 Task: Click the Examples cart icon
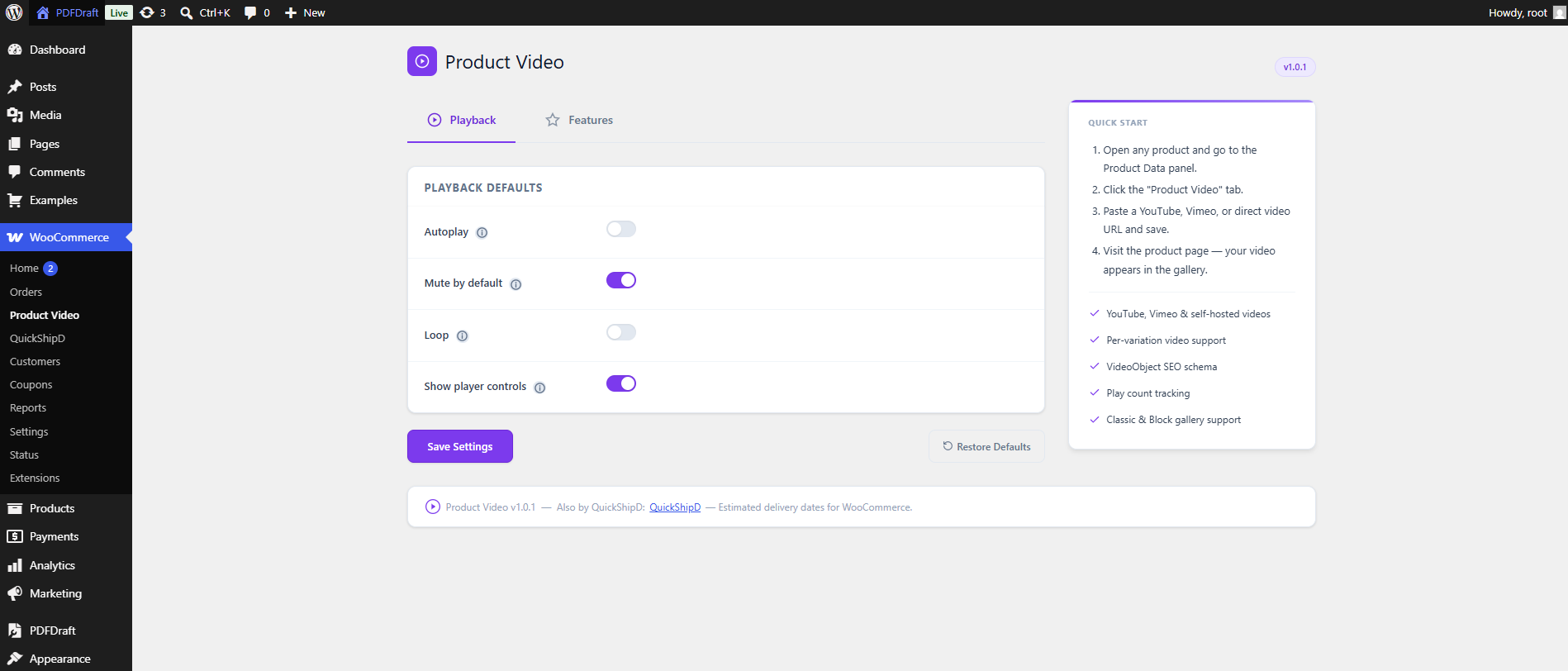pyautogui.click(x=15, y=200)
